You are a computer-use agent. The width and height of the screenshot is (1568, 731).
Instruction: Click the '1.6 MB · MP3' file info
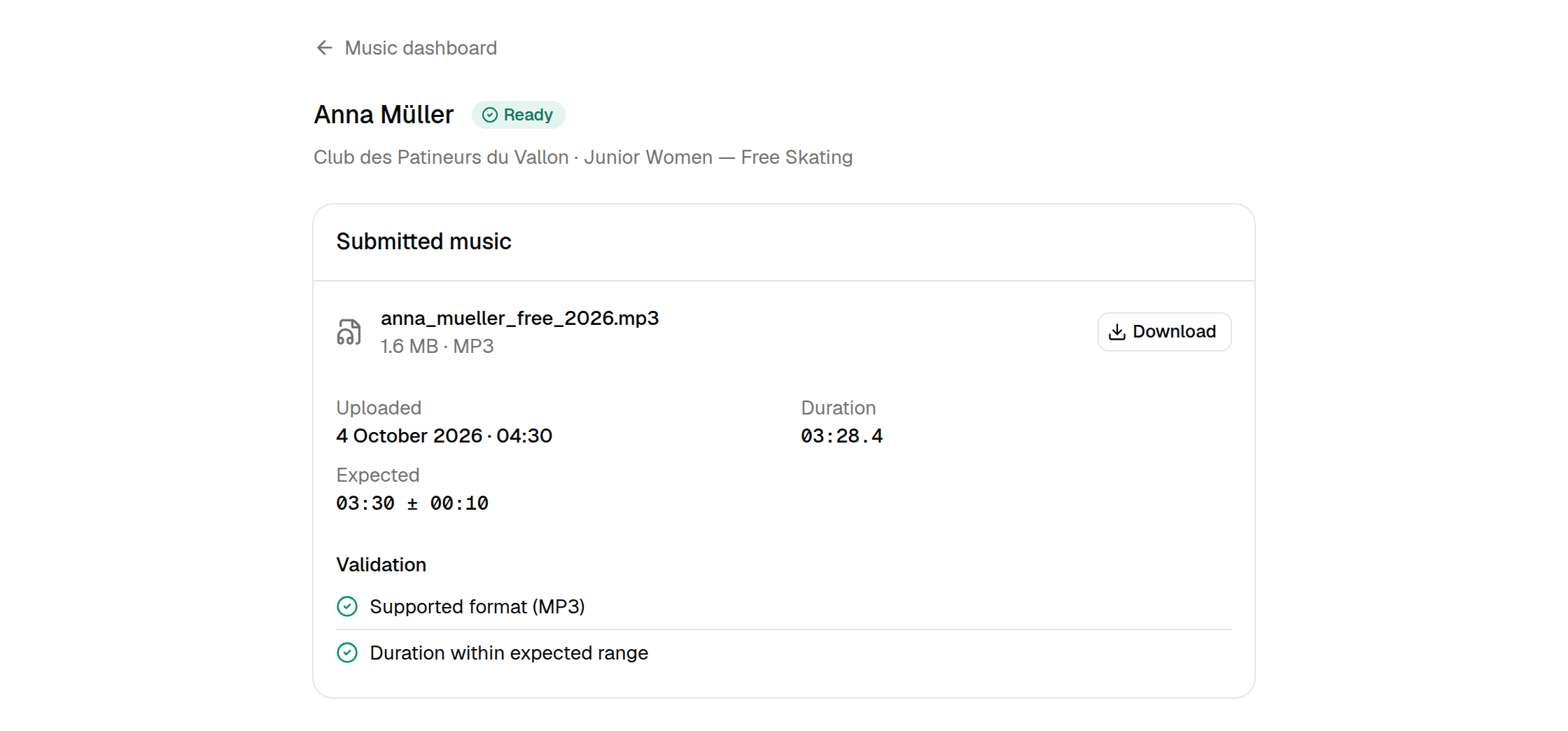pos(437,347)
